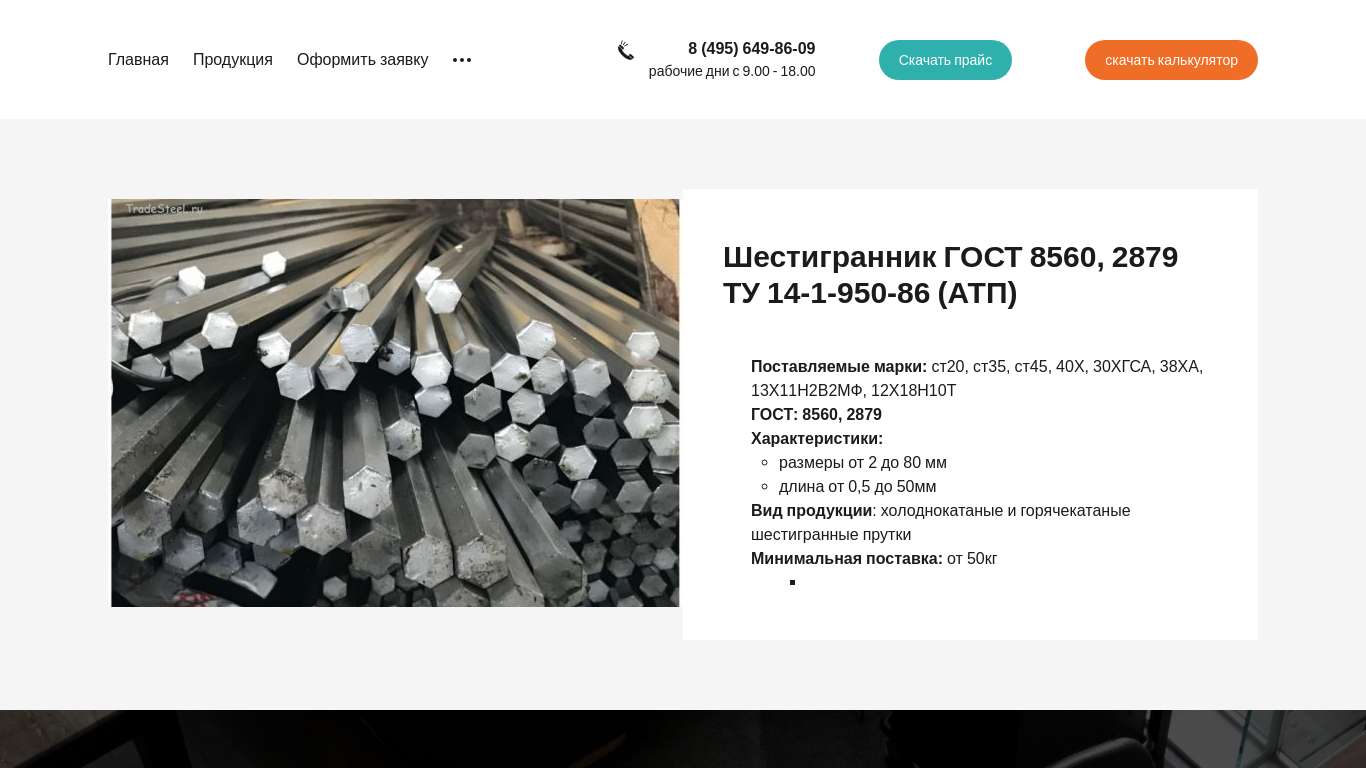Image resolution: width=1366 pixels, height=768 pixels.
Task: Expand the three-dots more menu
Action: [x=462, y=60]
